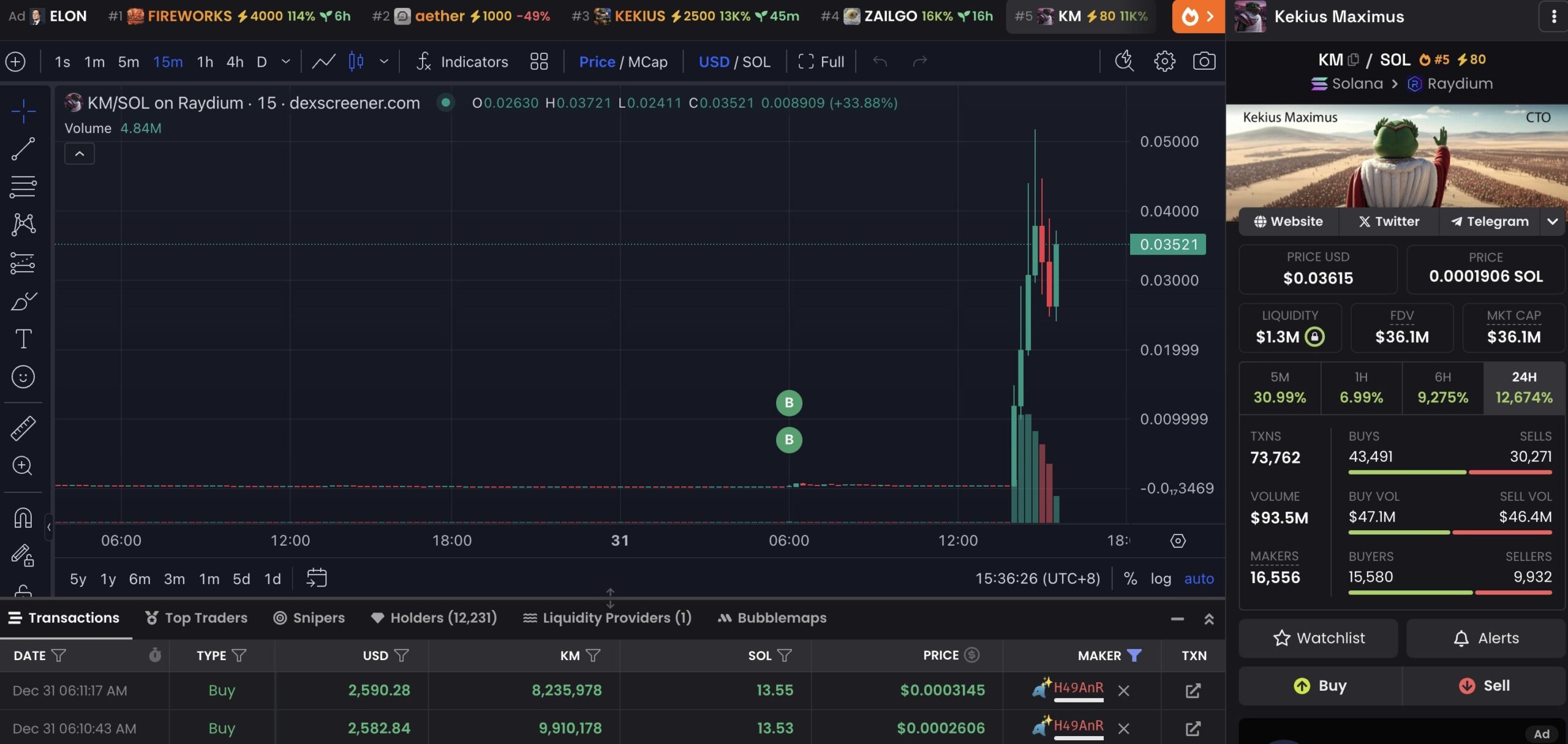Image resolution: width=1568 pixels, height=744 pixels.
Task: Open the Liquidity Providers tab
Action: pos(607,618)
